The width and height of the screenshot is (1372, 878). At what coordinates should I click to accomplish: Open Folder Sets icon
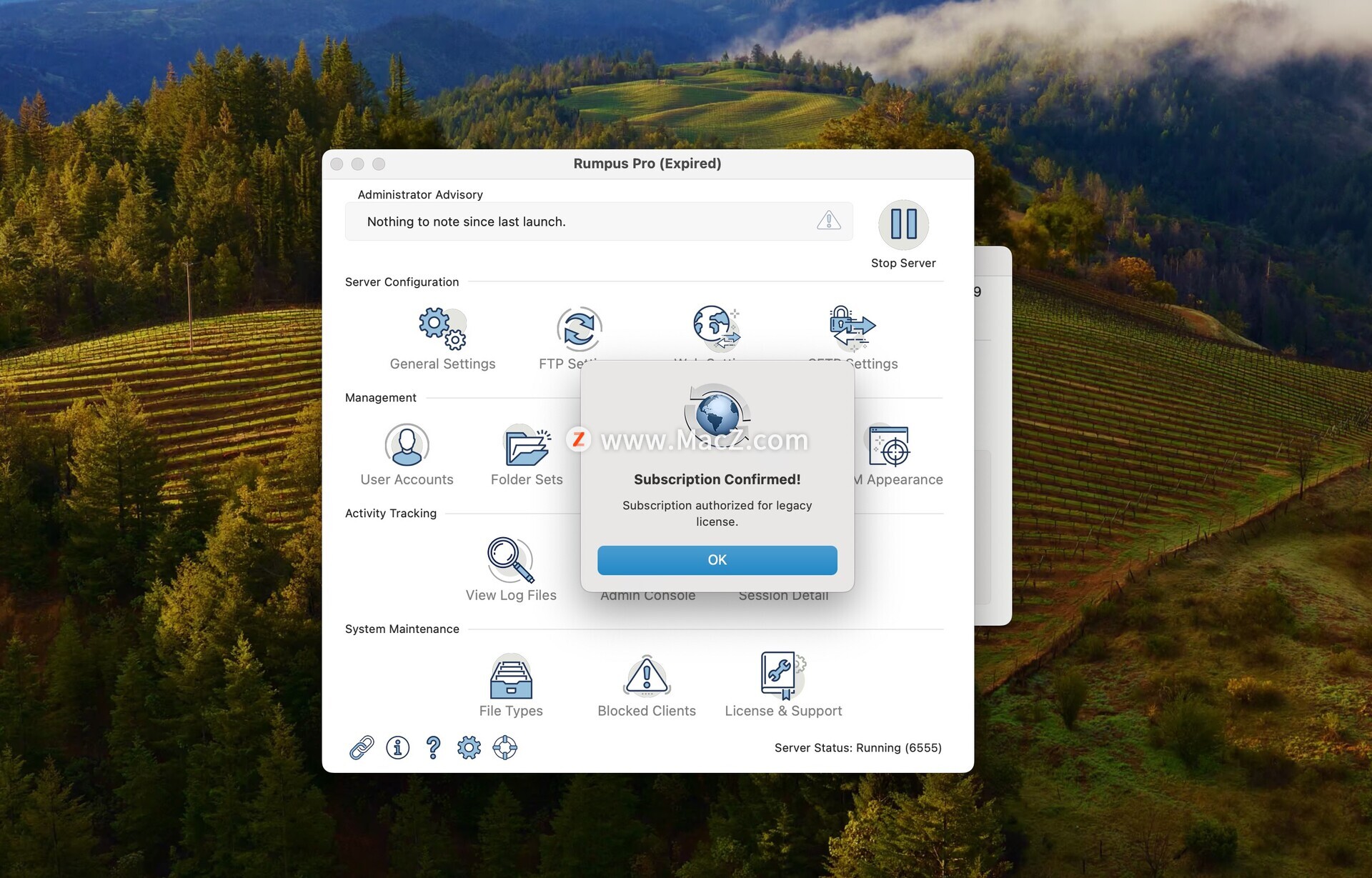[527, 446]
